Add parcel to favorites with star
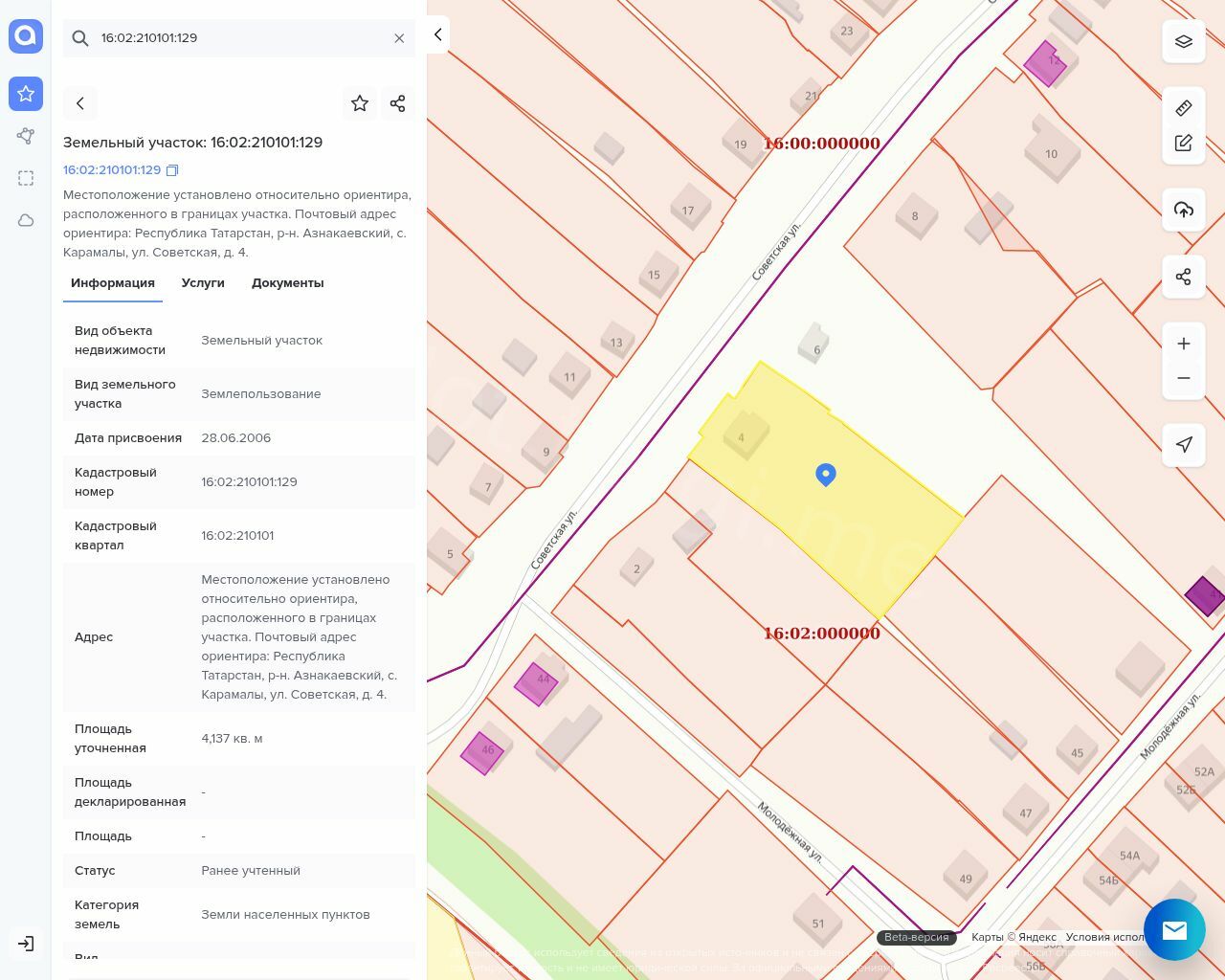Screen dimensions: 1225x980 (x=360, y=103)
